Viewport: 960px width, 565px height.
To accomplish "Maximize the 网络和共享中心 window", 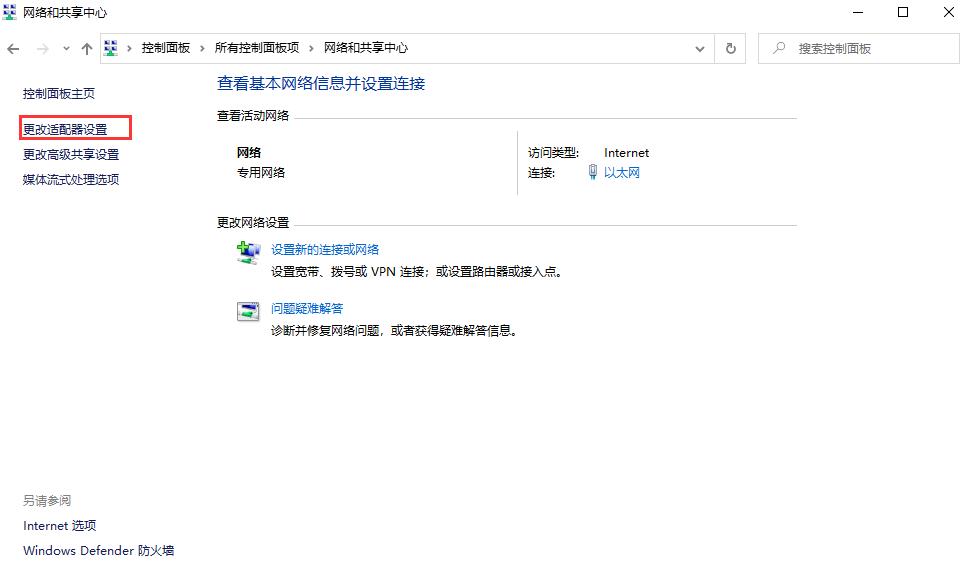I will click(x=903, y=12).
